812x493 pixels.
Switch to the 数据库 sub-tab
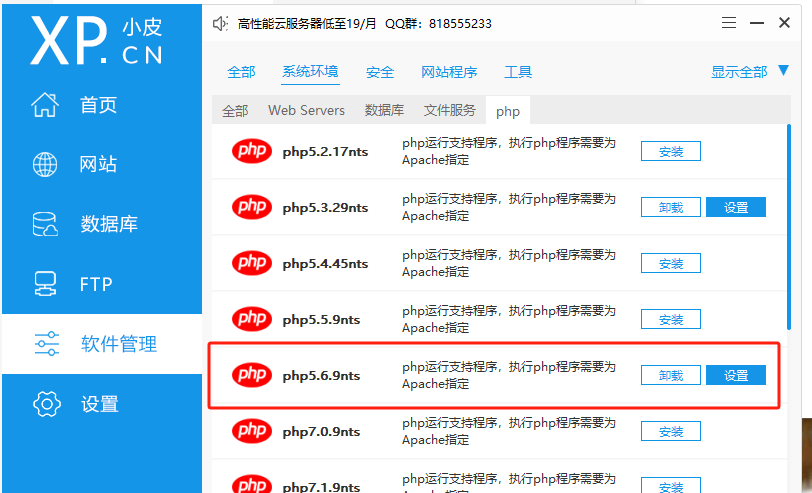pyautogui.click(x=384, y=110)
